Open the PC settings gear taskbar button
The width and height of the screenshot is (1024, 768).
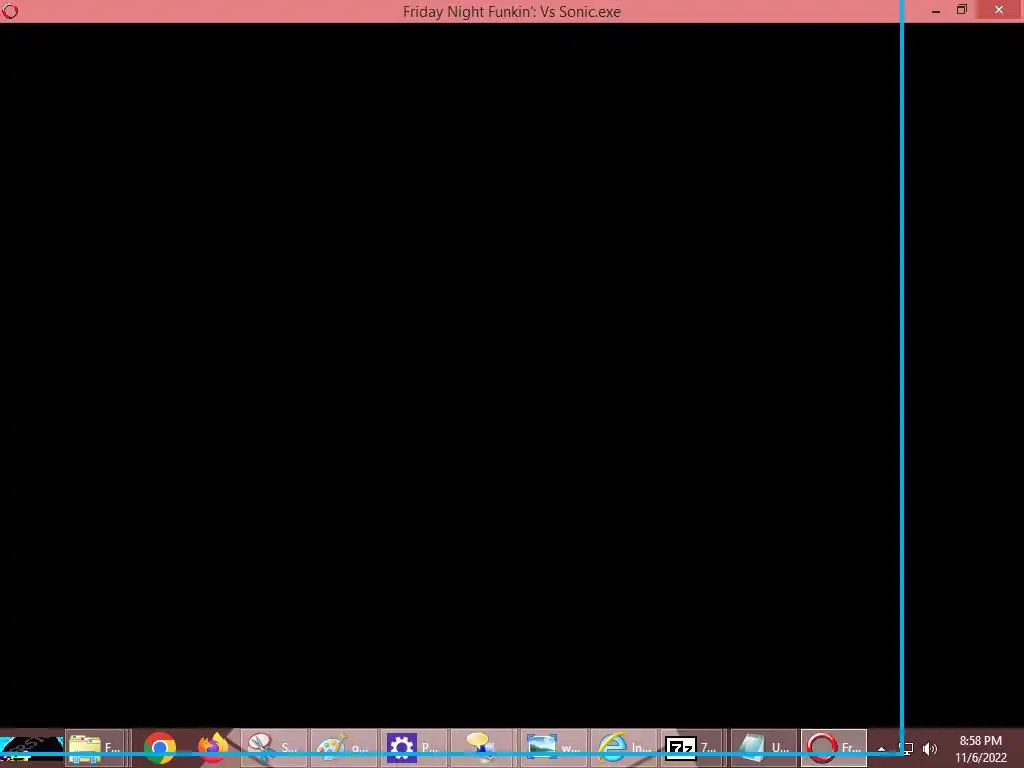click(414, 748)
